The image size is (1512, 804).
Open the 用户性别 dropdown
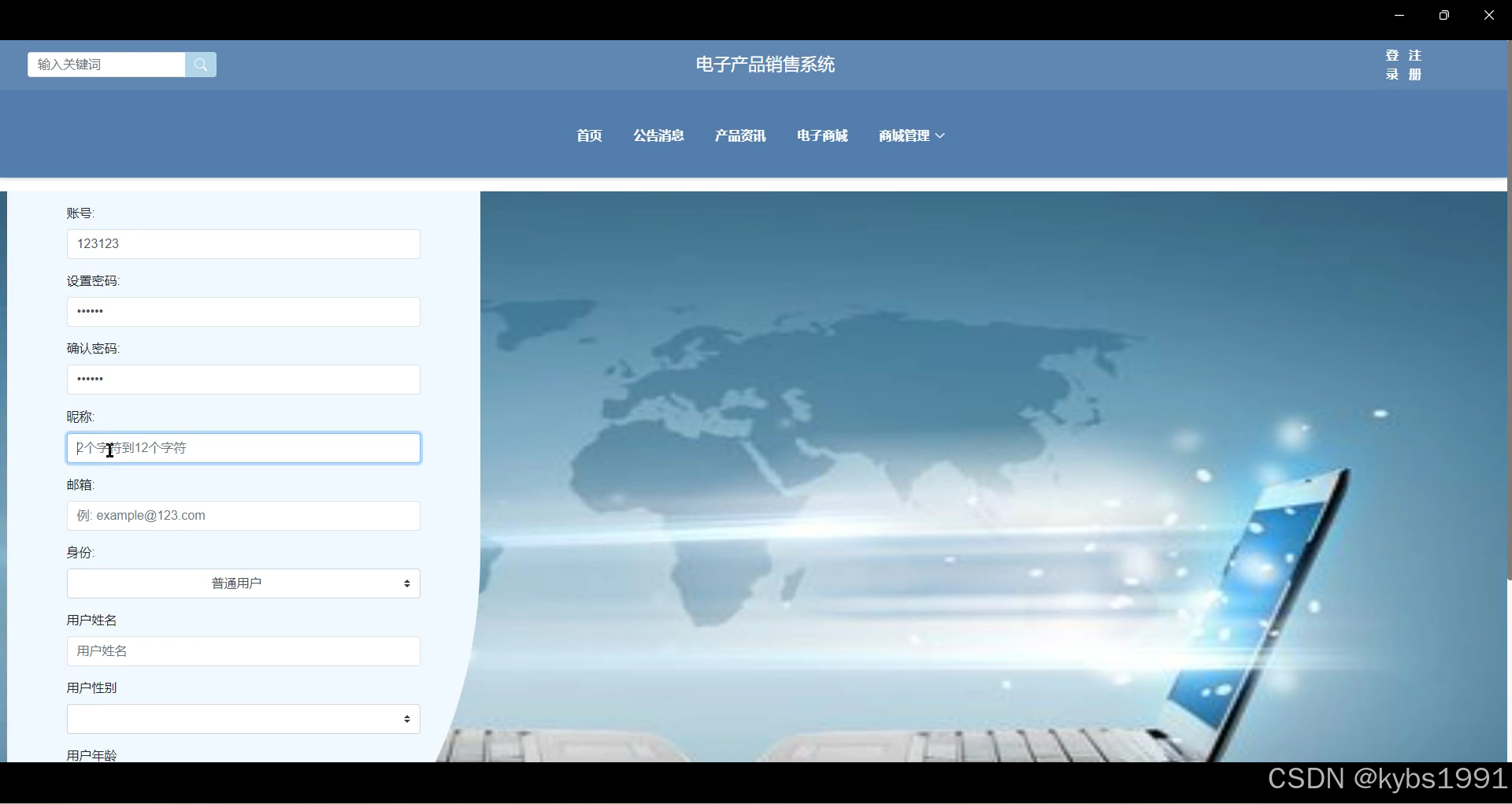click(243, 719)
